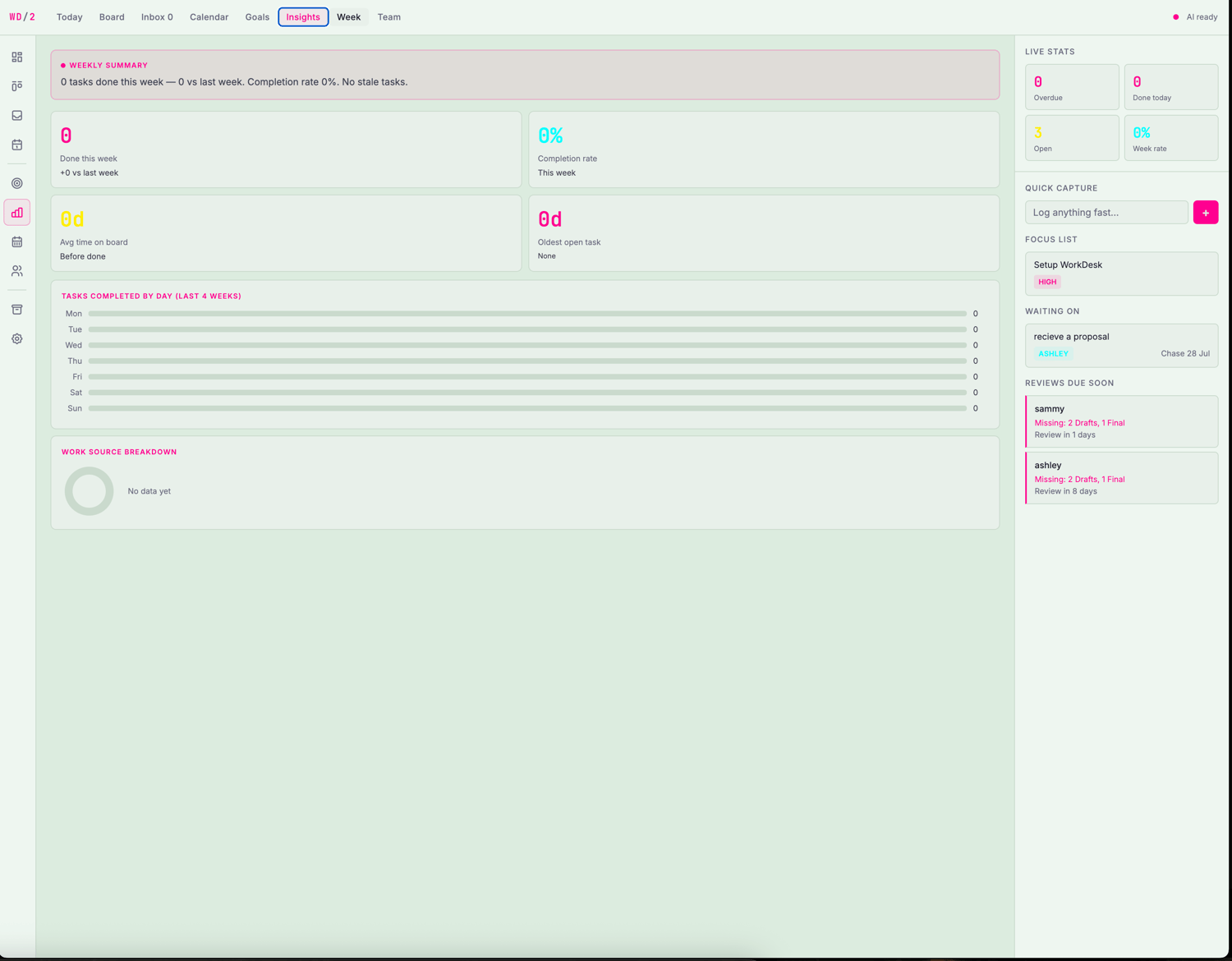Open the Today dashboard sidebar icon
This screenshot has width=1232, height=961.
pyautogui.click(x=17, y=57)
